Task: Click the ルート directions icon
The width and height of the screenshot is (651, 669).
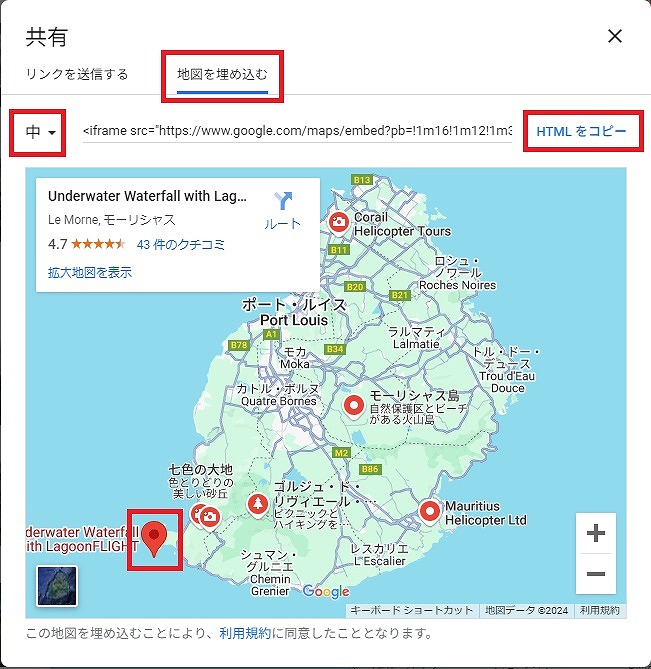Action: (282, 210)
